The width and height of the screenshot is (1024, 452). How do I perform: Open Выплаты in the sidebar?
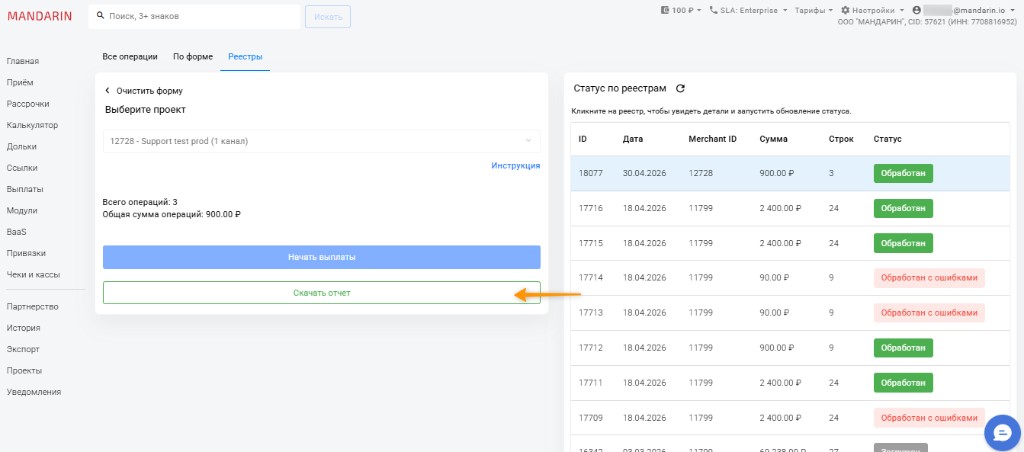tap(25, 189)
